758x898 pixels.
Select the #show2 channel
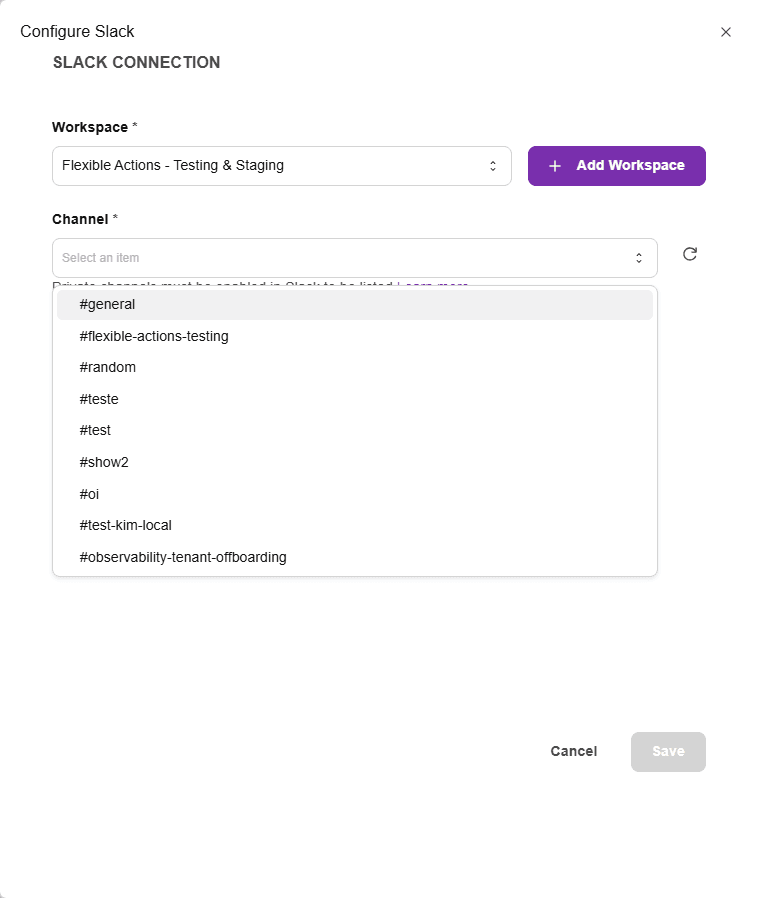354,462
